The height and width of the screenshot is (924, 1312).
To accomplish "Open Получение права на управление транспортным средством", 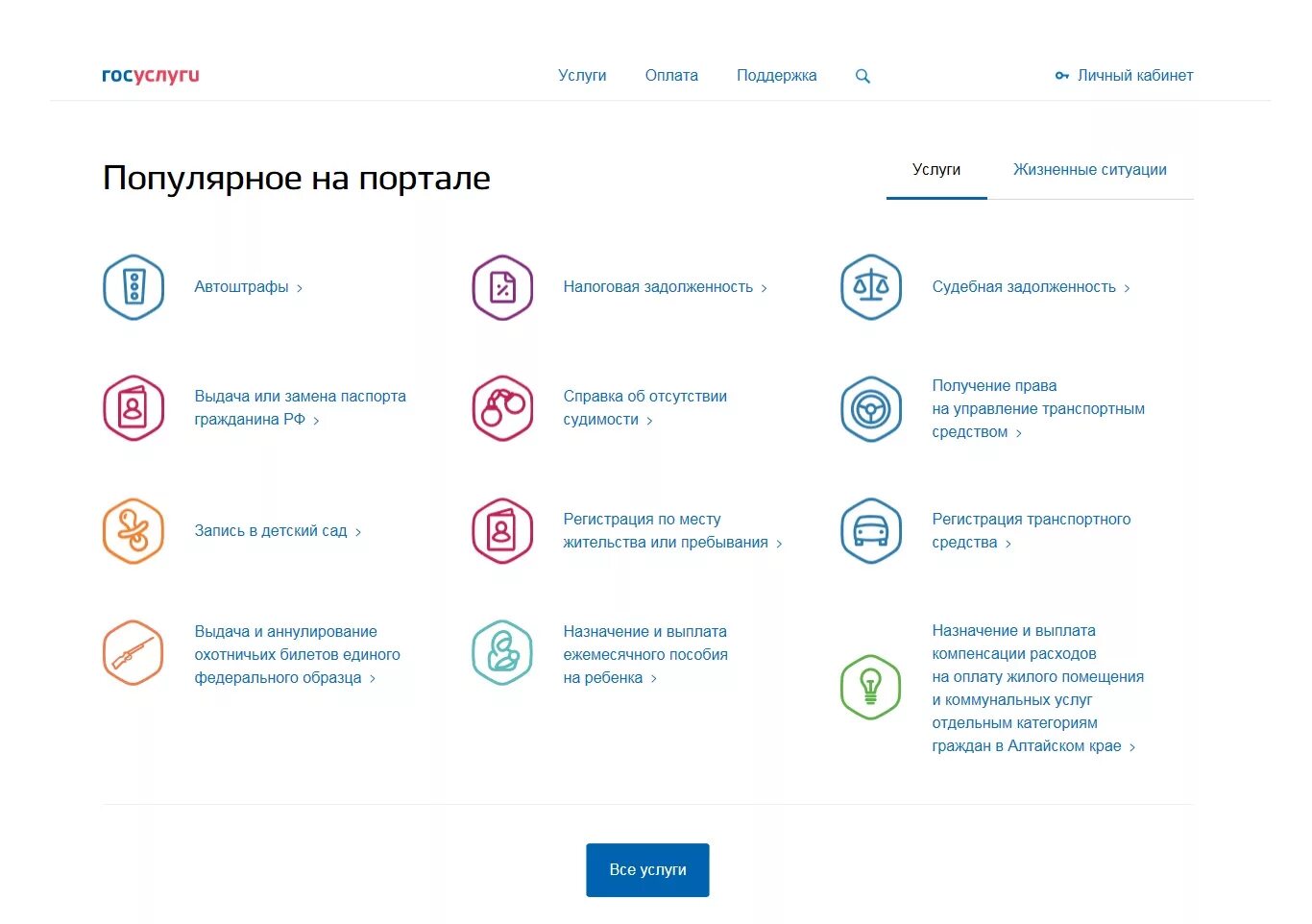I will pyautogui.click(x=1038, y=409).
